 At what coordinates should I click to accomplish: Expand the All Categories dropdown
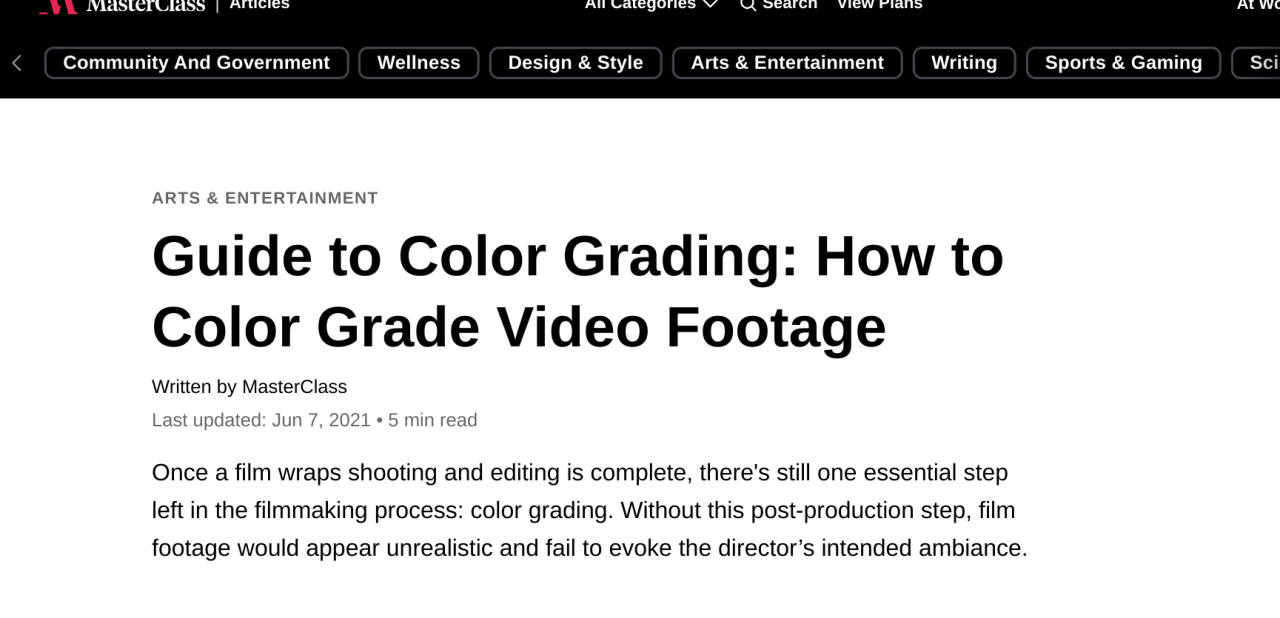(x=651, y=5)
